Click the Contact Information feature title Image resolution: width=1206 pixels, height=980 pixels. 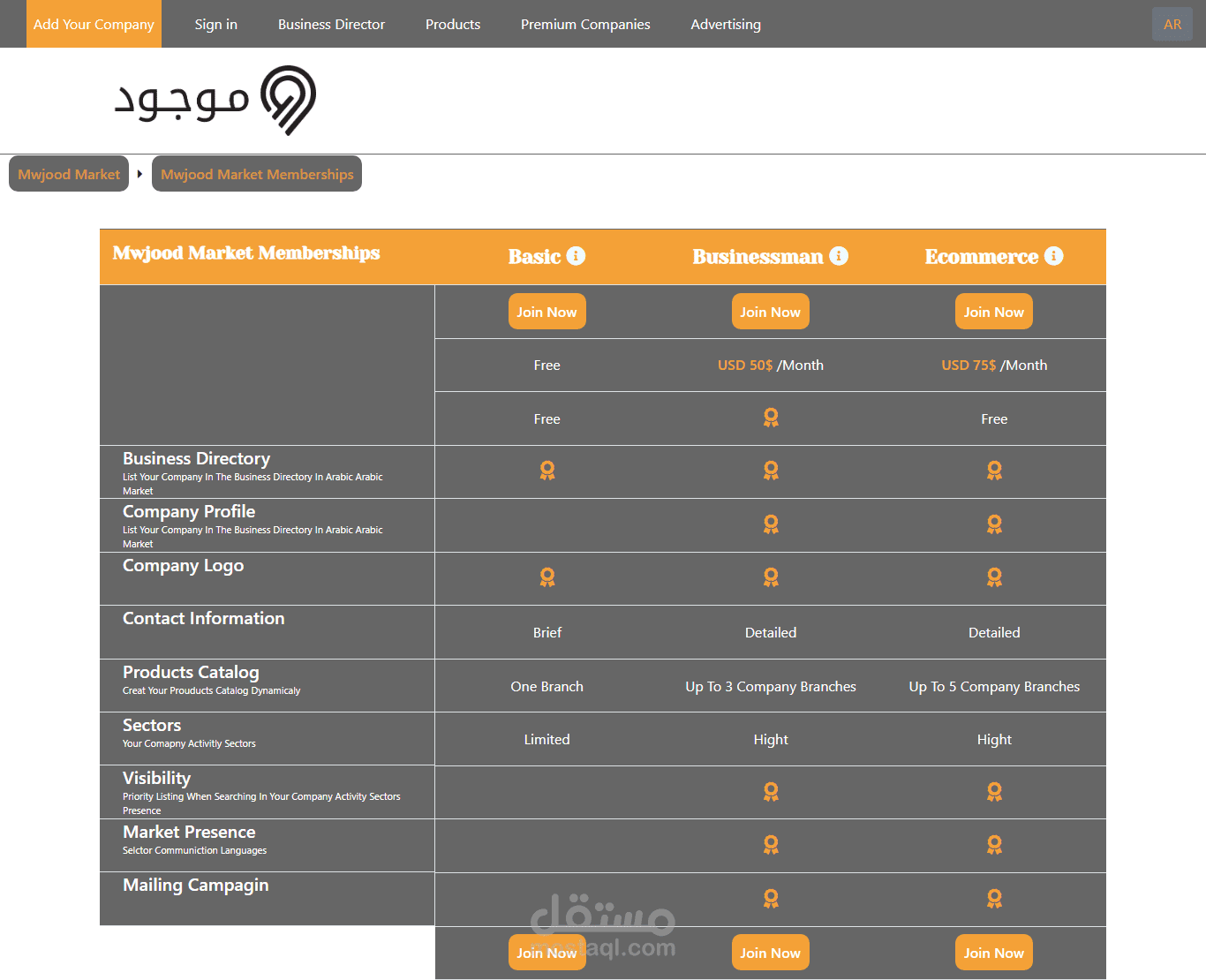204,619
